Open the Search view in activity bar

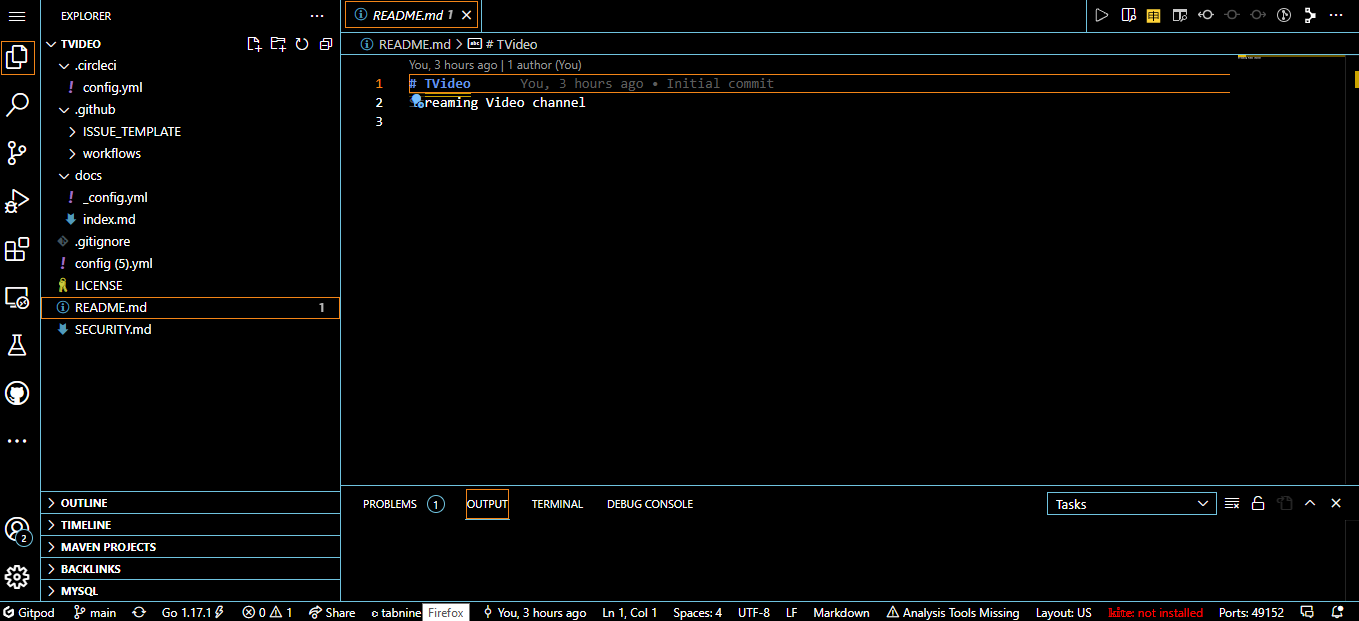click(17, 105)
